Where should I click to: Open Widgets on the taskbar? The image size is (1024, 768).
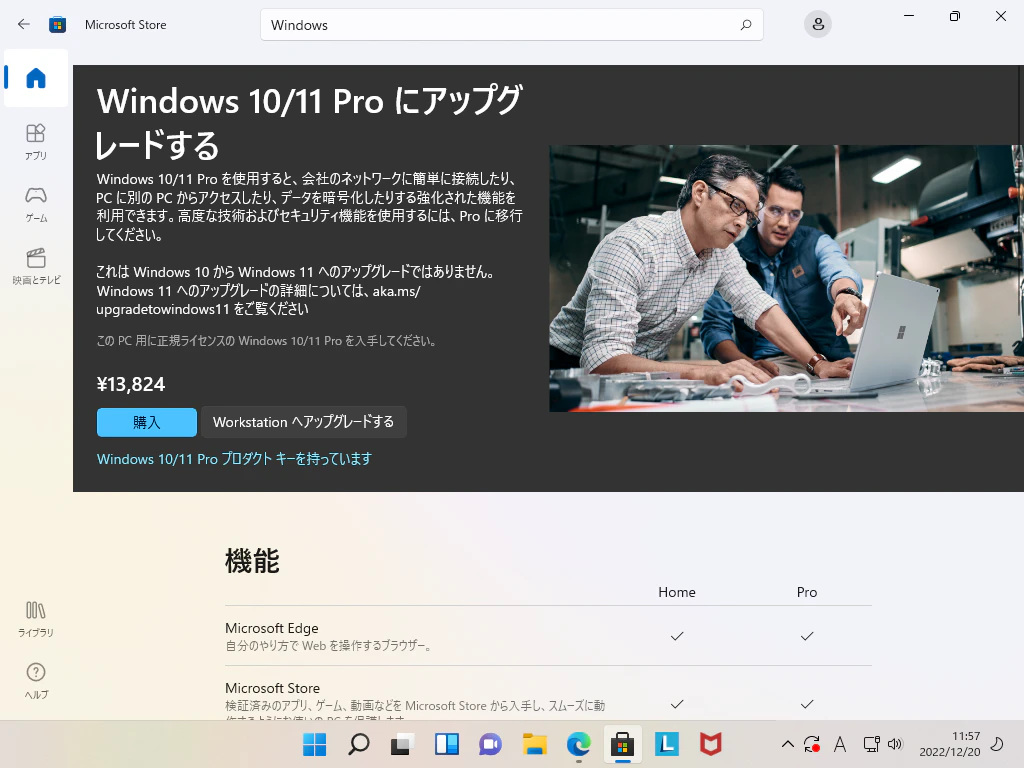(x=447, y=744)
